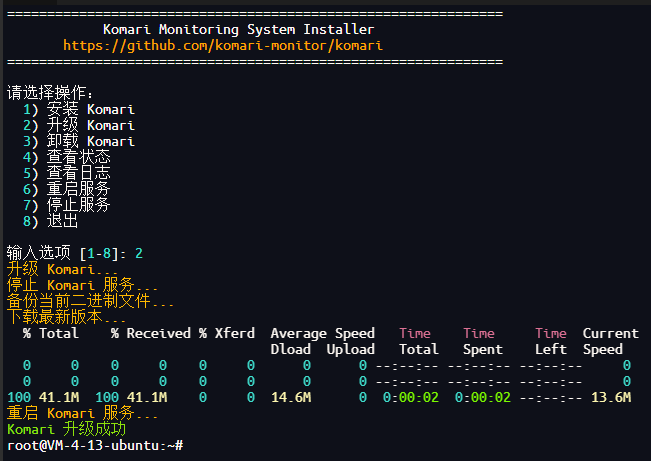
Task: Click the 备份当前二进制文件 status line
Action: click(x=90, y=301)
